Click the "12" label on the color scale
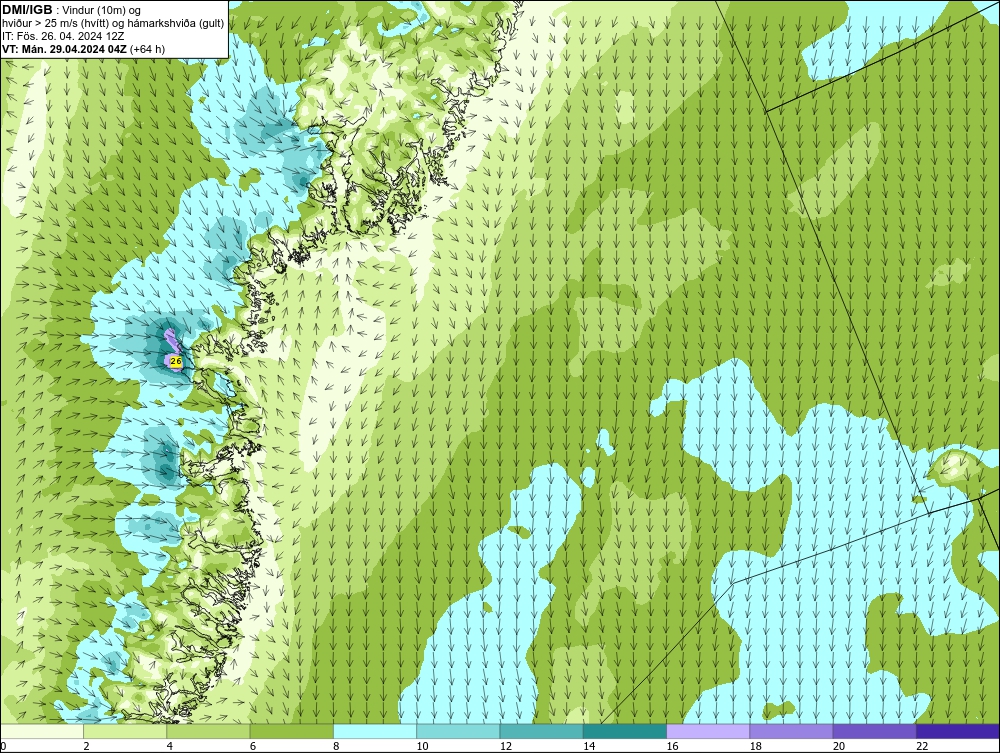The height and width of the screenshot is (753, 1000). coord(505,746)
